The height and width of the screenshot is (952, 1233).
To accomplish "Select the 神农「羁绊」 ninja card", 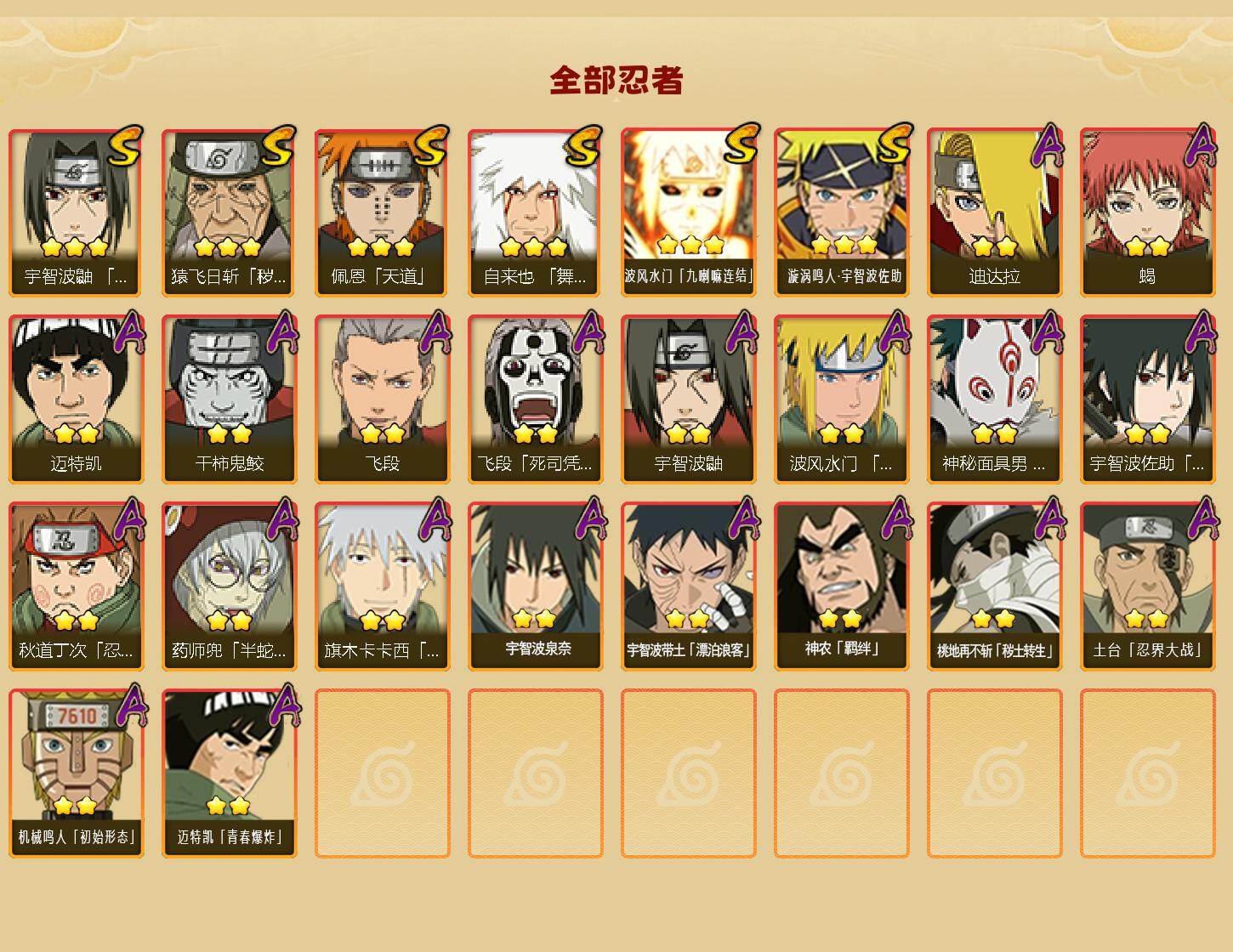I will point(841,586).
